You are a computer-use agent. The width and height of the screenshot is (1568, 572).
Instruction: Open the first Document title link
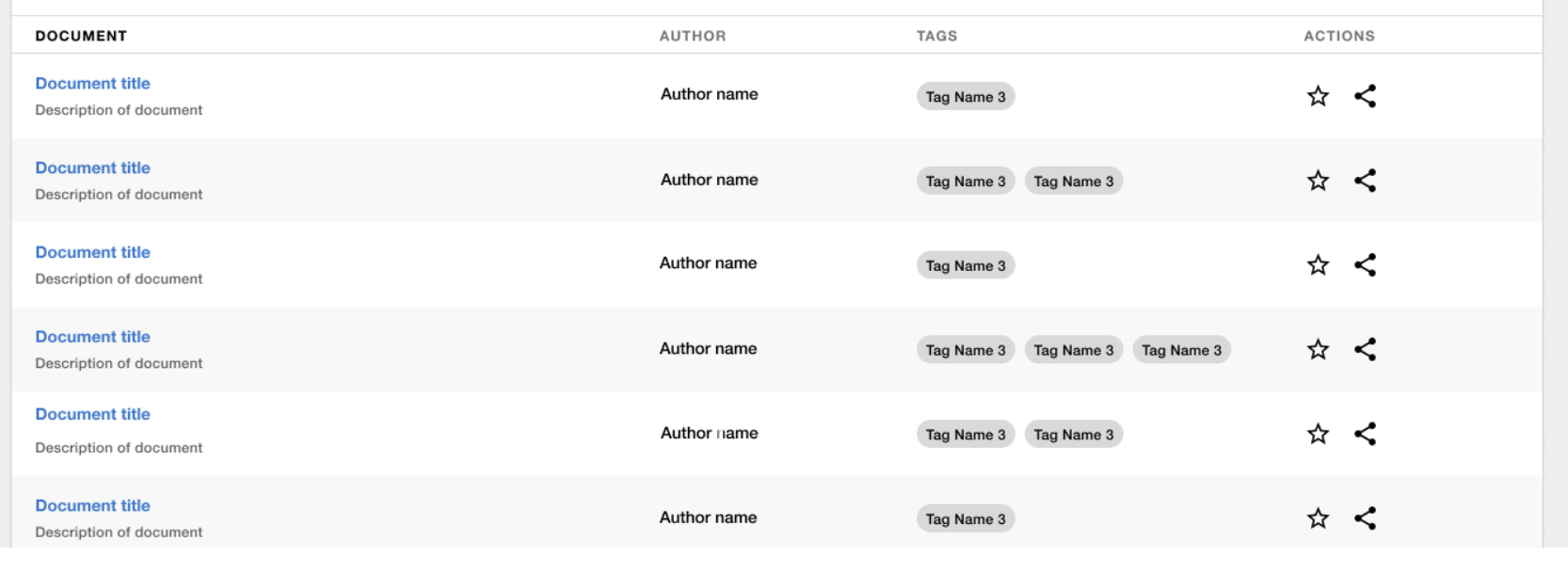click(x=92, y=83)
